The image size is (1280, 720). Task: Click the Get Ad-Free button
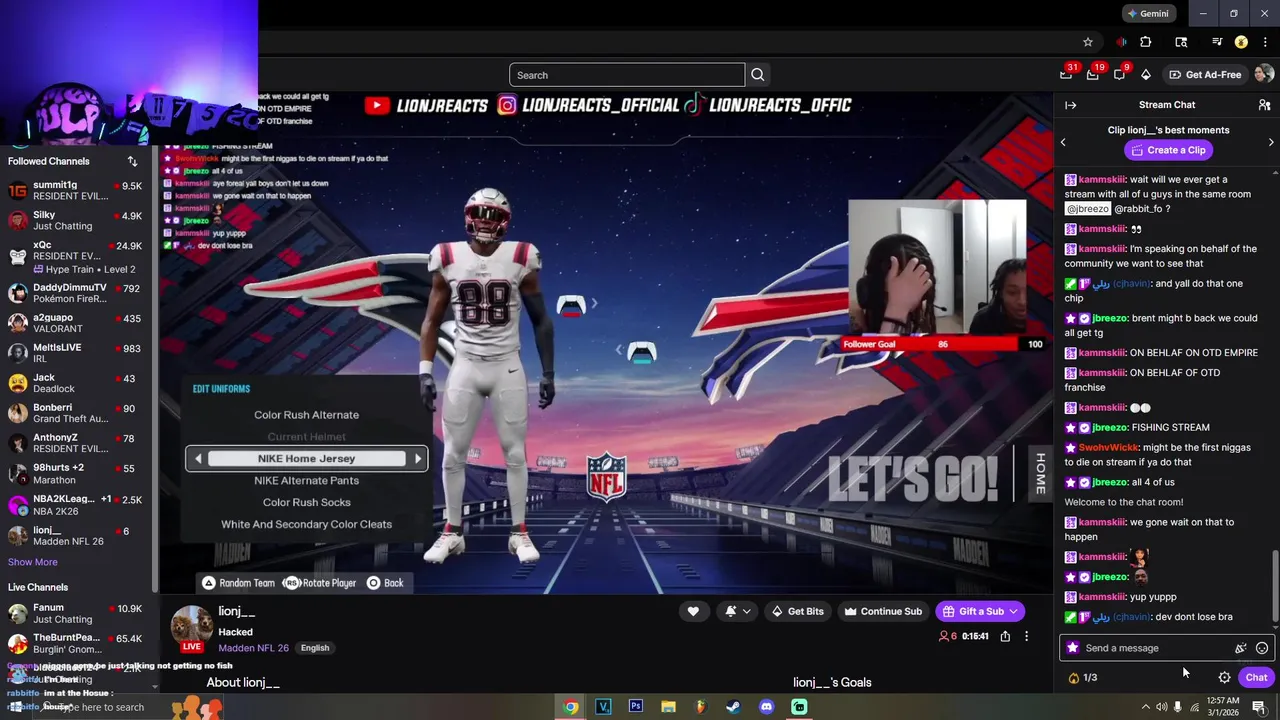[x=1205, y=75]
